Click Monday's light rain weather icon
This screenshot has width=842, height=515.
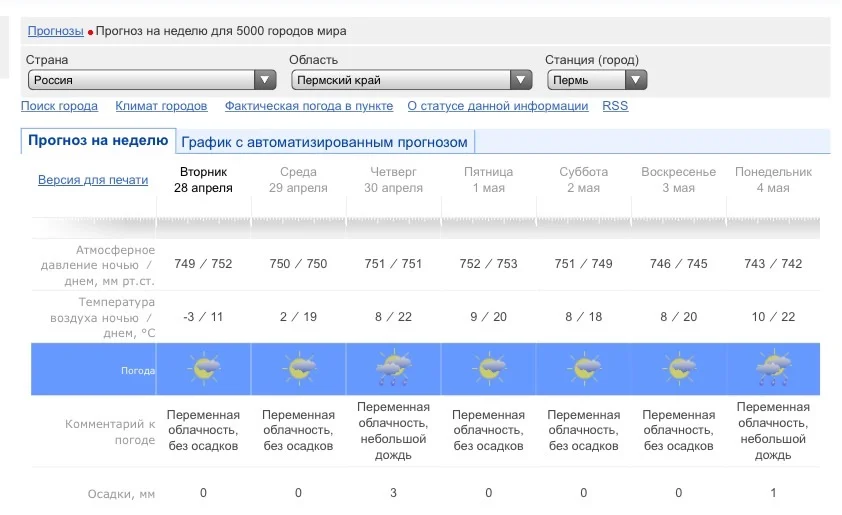(773, 369)
